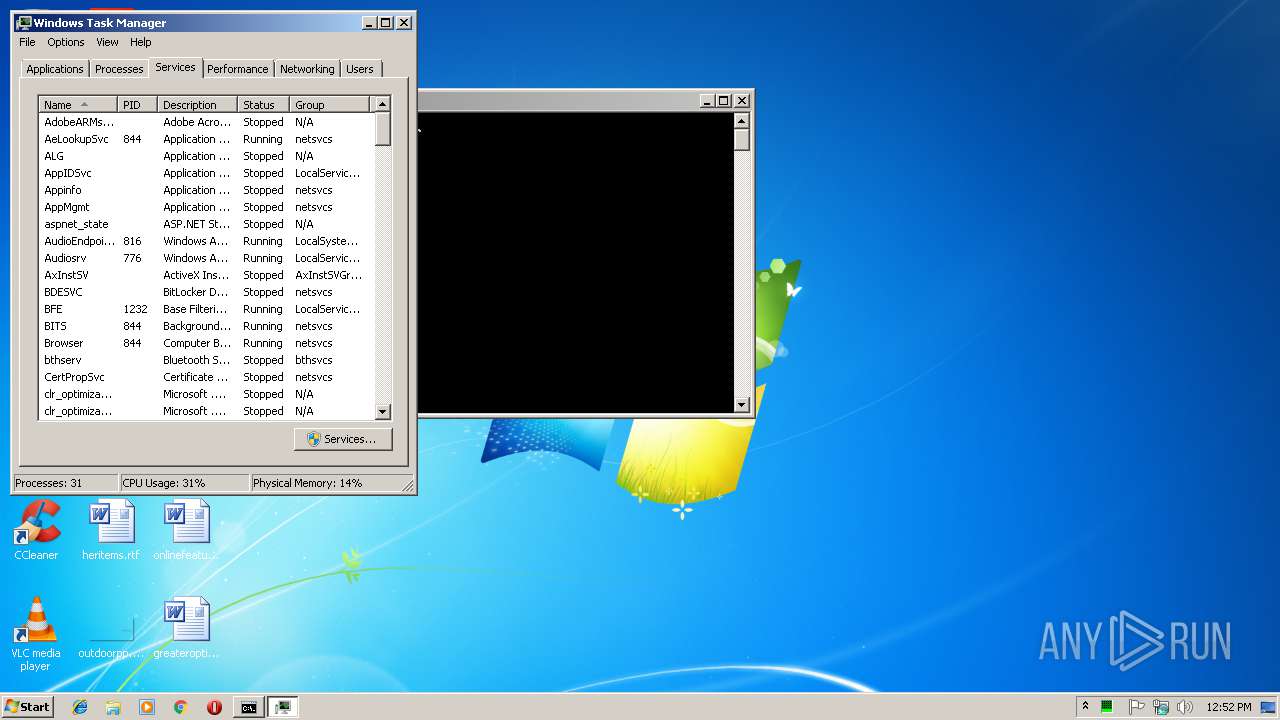This screenshot has height=720, width=1280.
Task: Launch VLC media player shortcut
Action: pyautogui.click(x=36, y=634)
